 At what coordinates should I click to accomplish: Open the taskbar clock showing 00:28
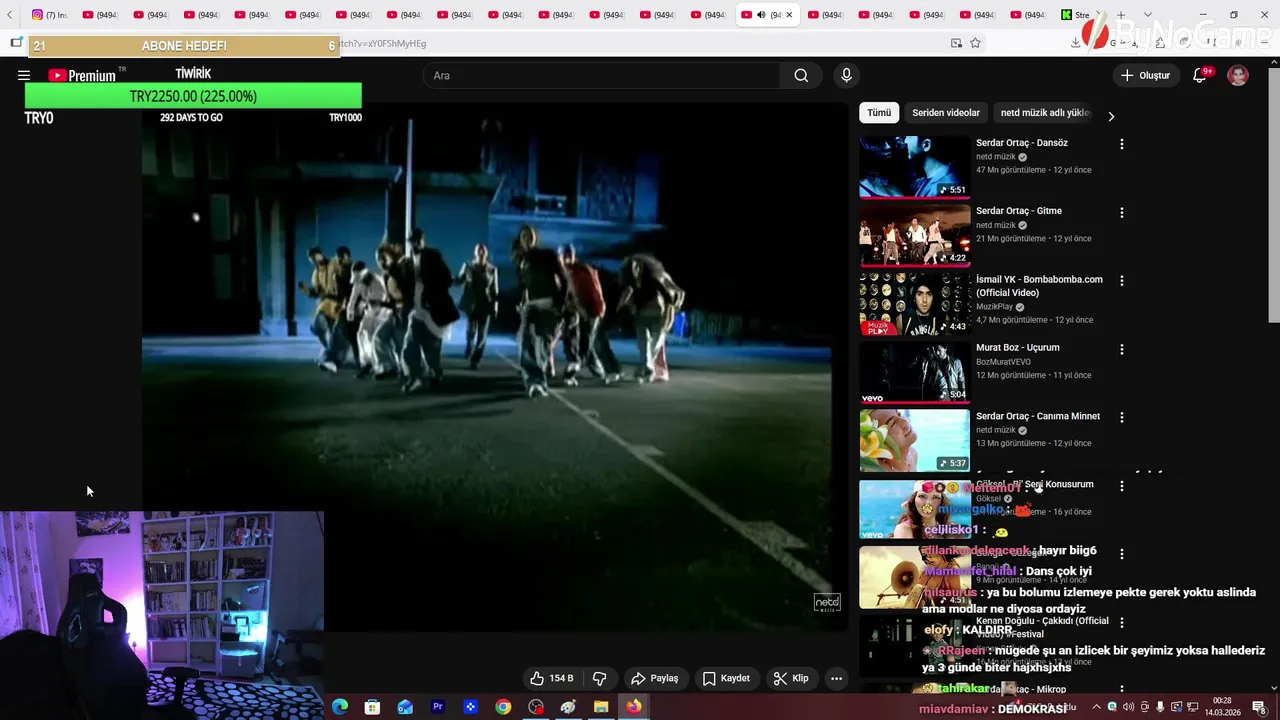pyautogui.click(x=1222, y=707)
